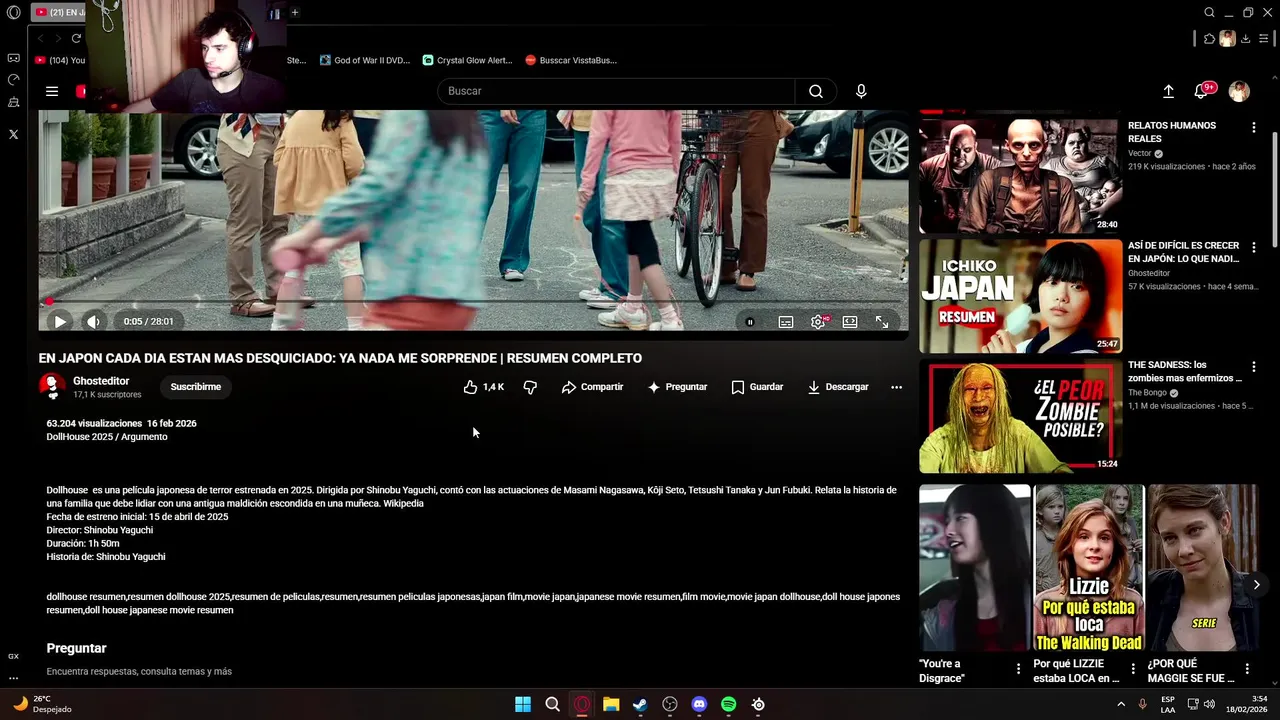Screen dimensions: 1280x720
Task: Enter fullscreen mode on the video
Action: pos(882,322)
